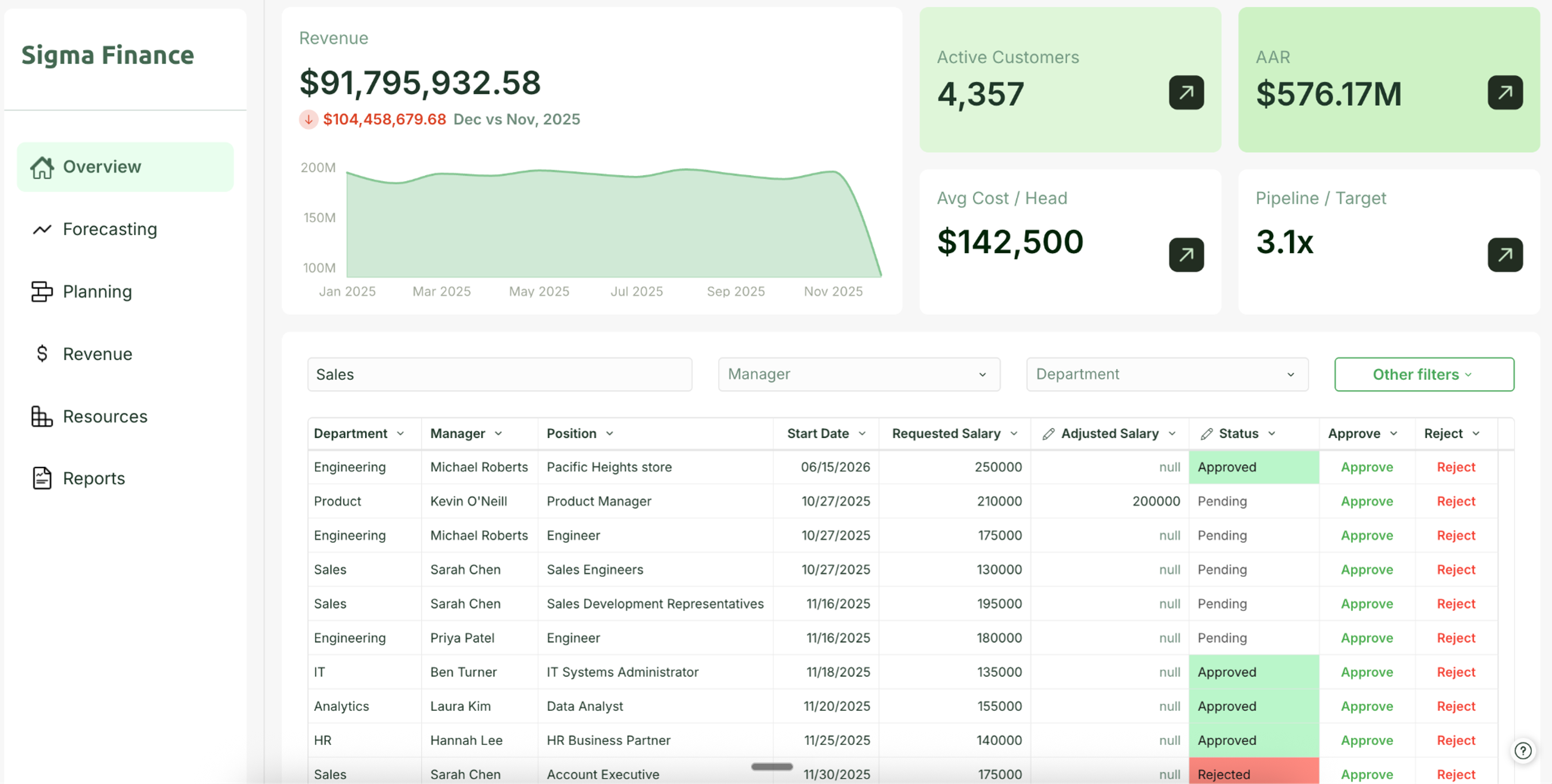This screenshot has width=1552, height=784.
Task: Click the Overview home icon
Action: pos(42,167)
